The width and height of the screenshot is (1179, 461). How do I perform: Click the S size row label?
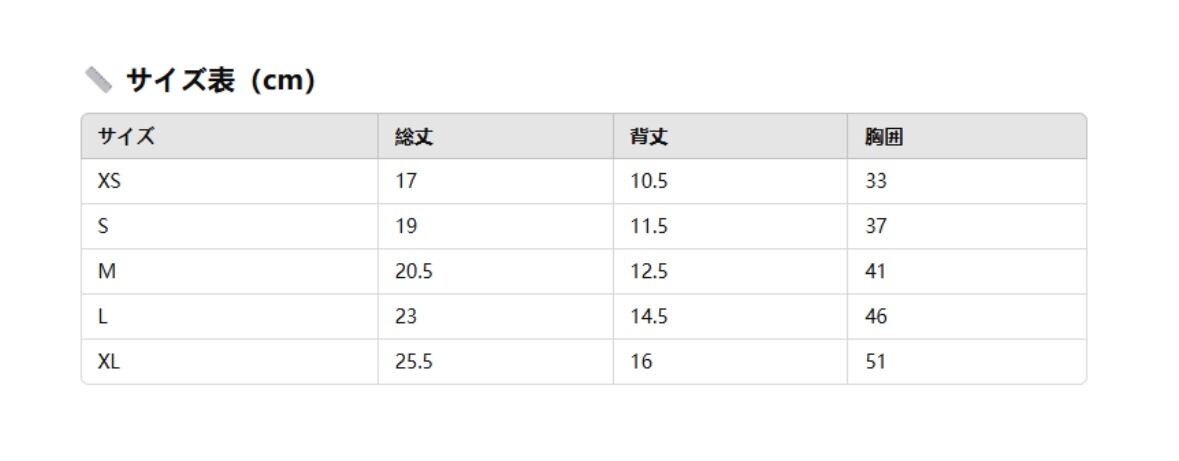(x=103, y=227)
